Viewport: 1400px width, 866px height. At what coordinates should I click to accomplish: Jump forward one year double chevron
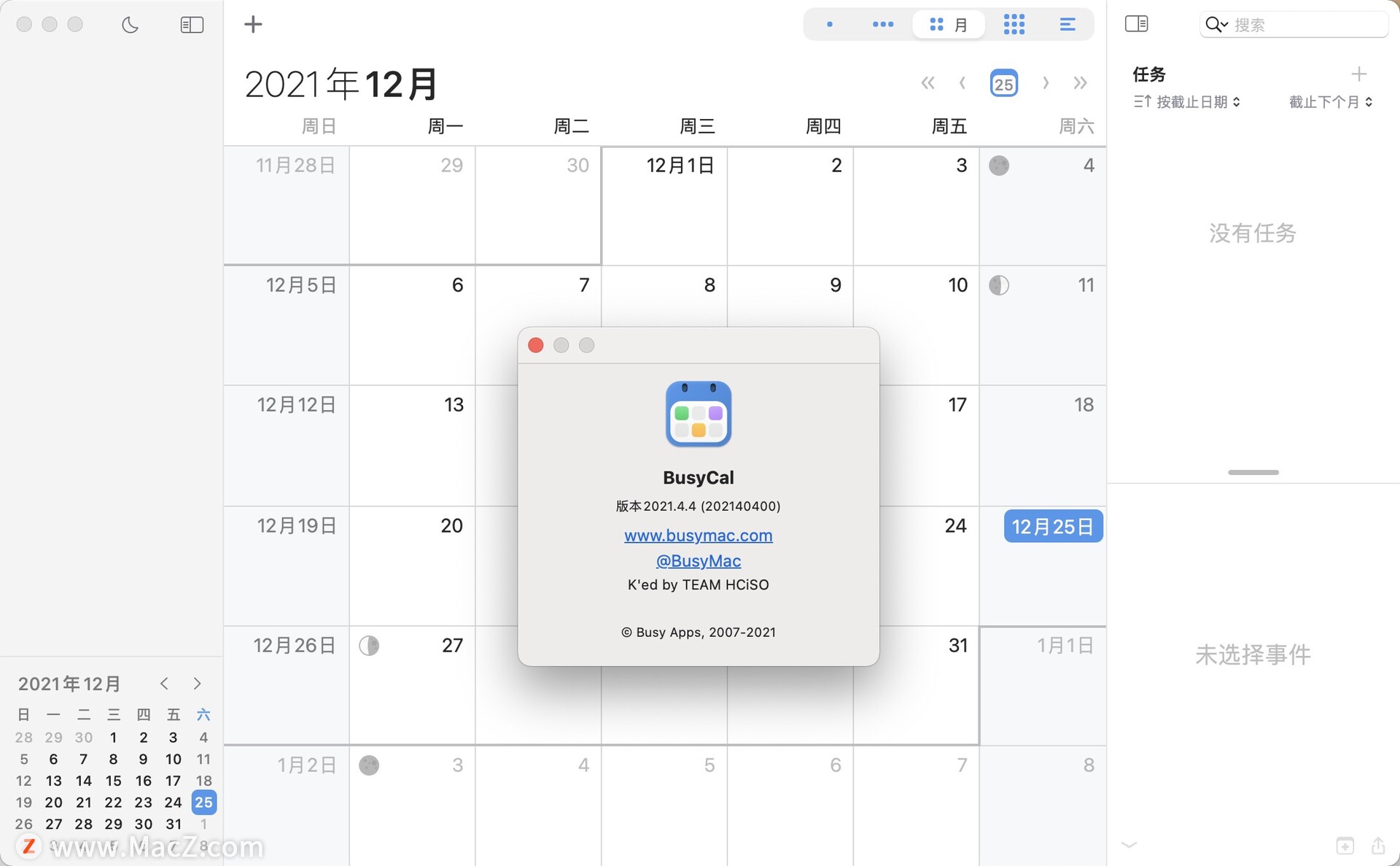1080,82
